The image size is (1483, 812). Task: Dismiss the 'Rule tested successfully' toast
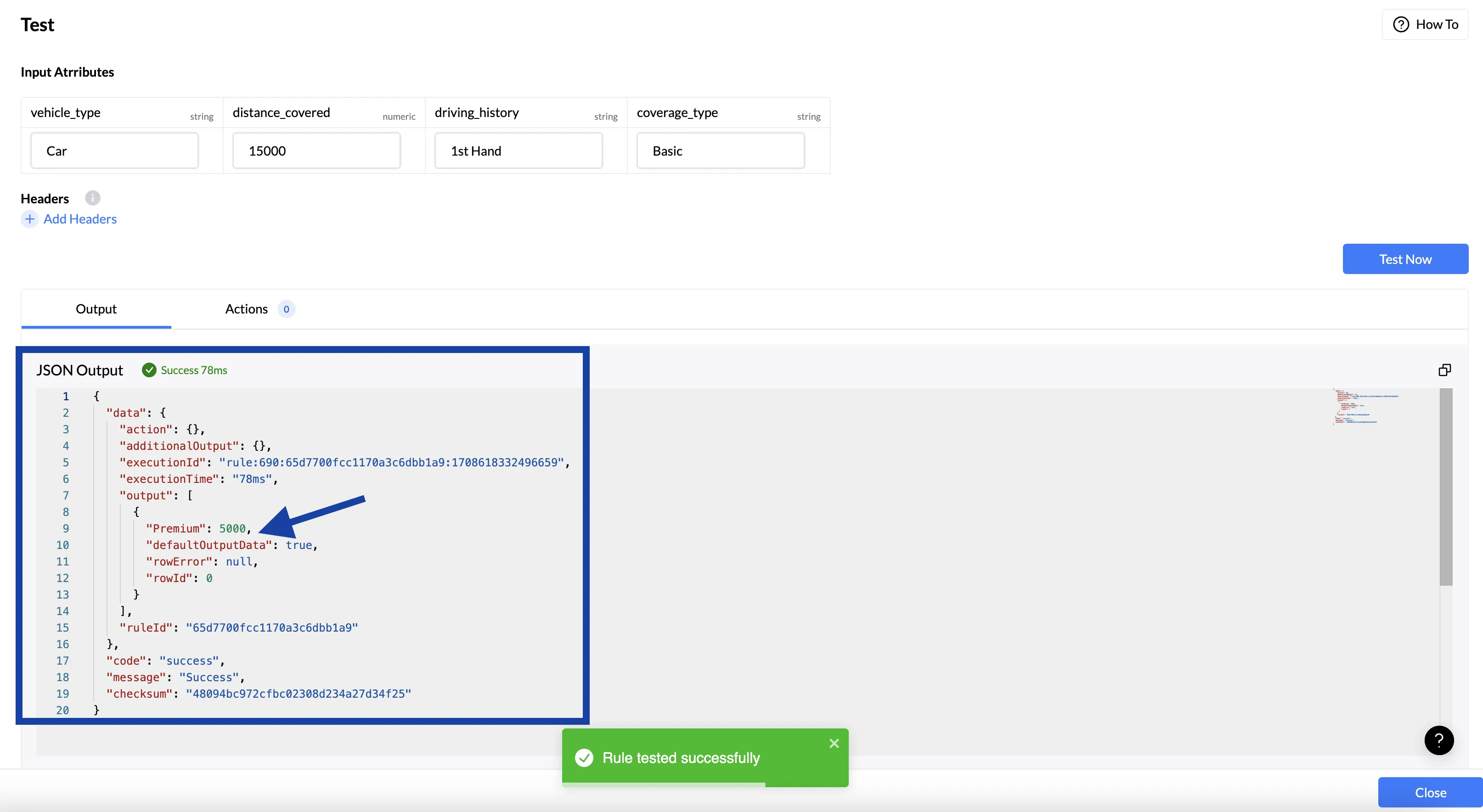point(834,744)
